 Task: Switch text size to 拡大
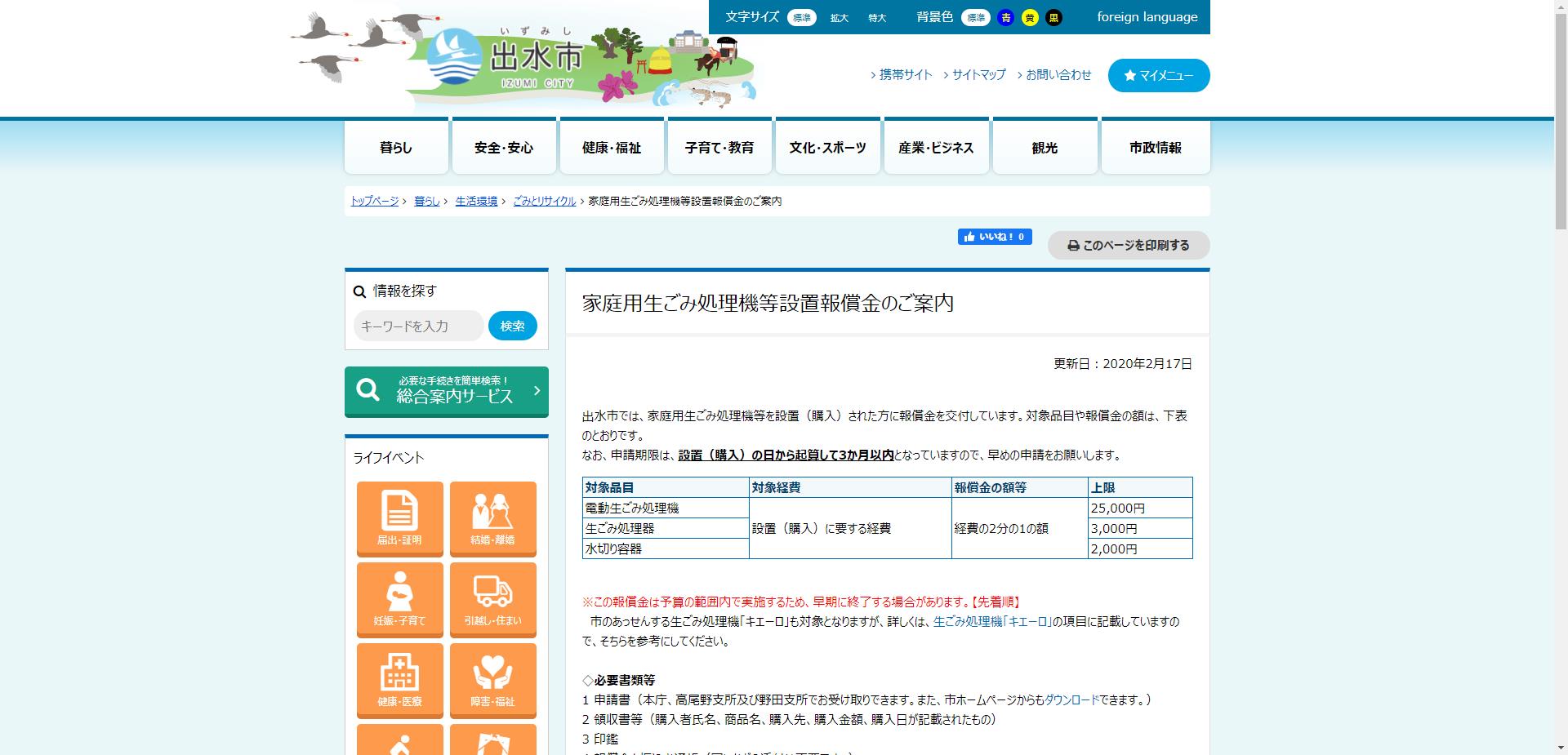(840, 17)
